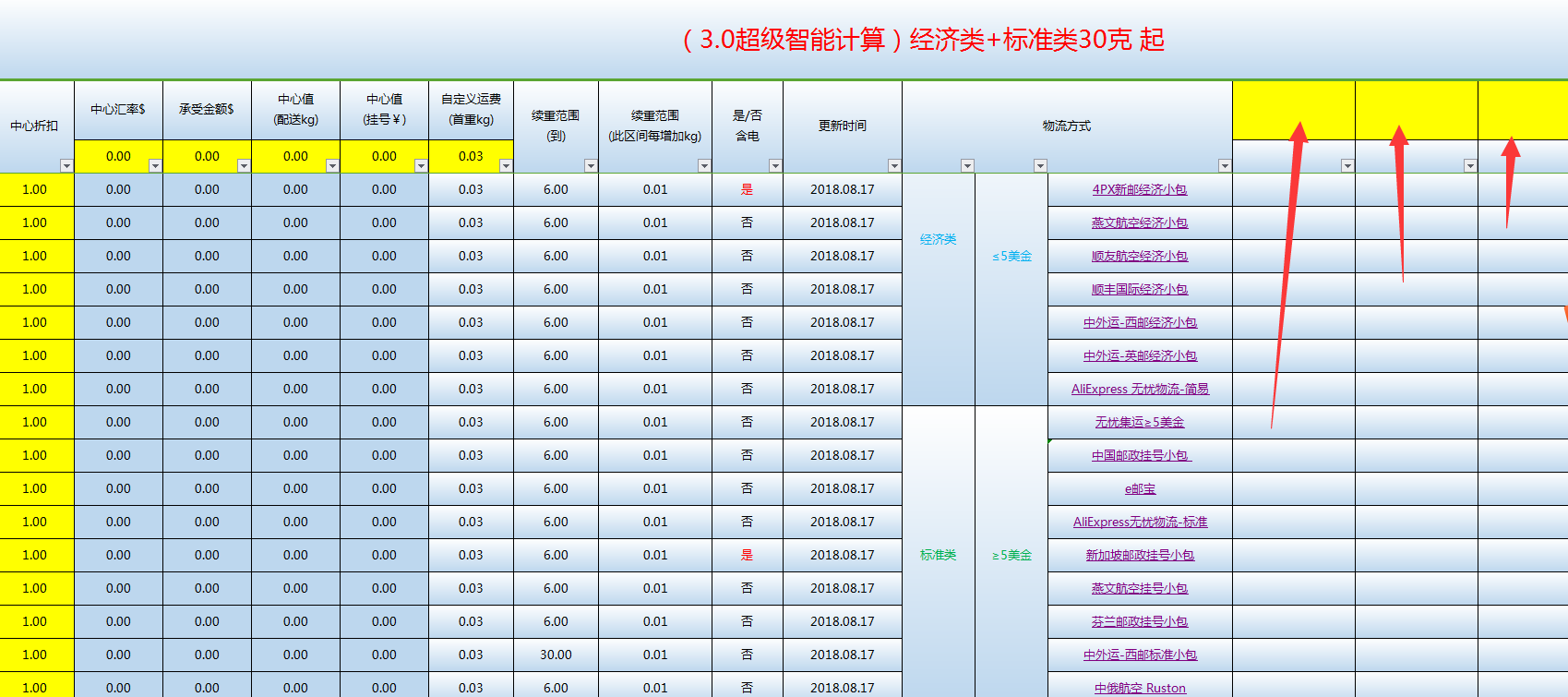Select the 30.00 value in 续重范围 column
Viewport: 1568px width, 697px height.
click(x=556, y=655)
